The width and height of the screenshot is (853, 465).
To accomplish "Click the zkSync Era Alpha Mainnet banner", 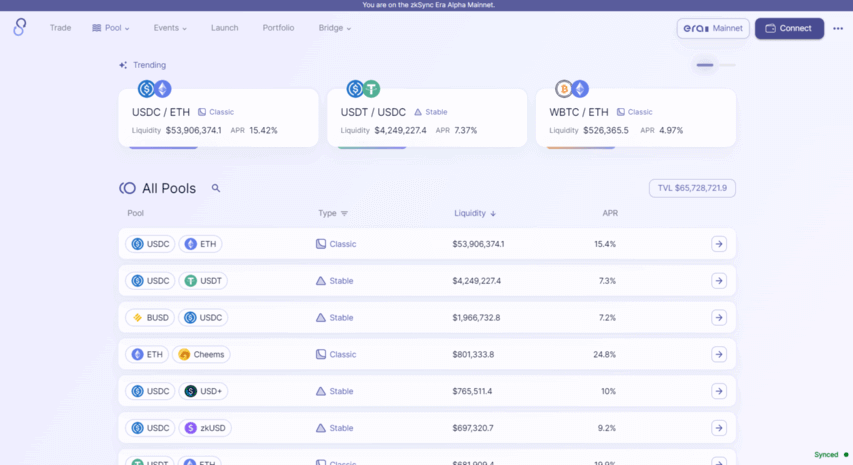I will (x=428, y=5).
